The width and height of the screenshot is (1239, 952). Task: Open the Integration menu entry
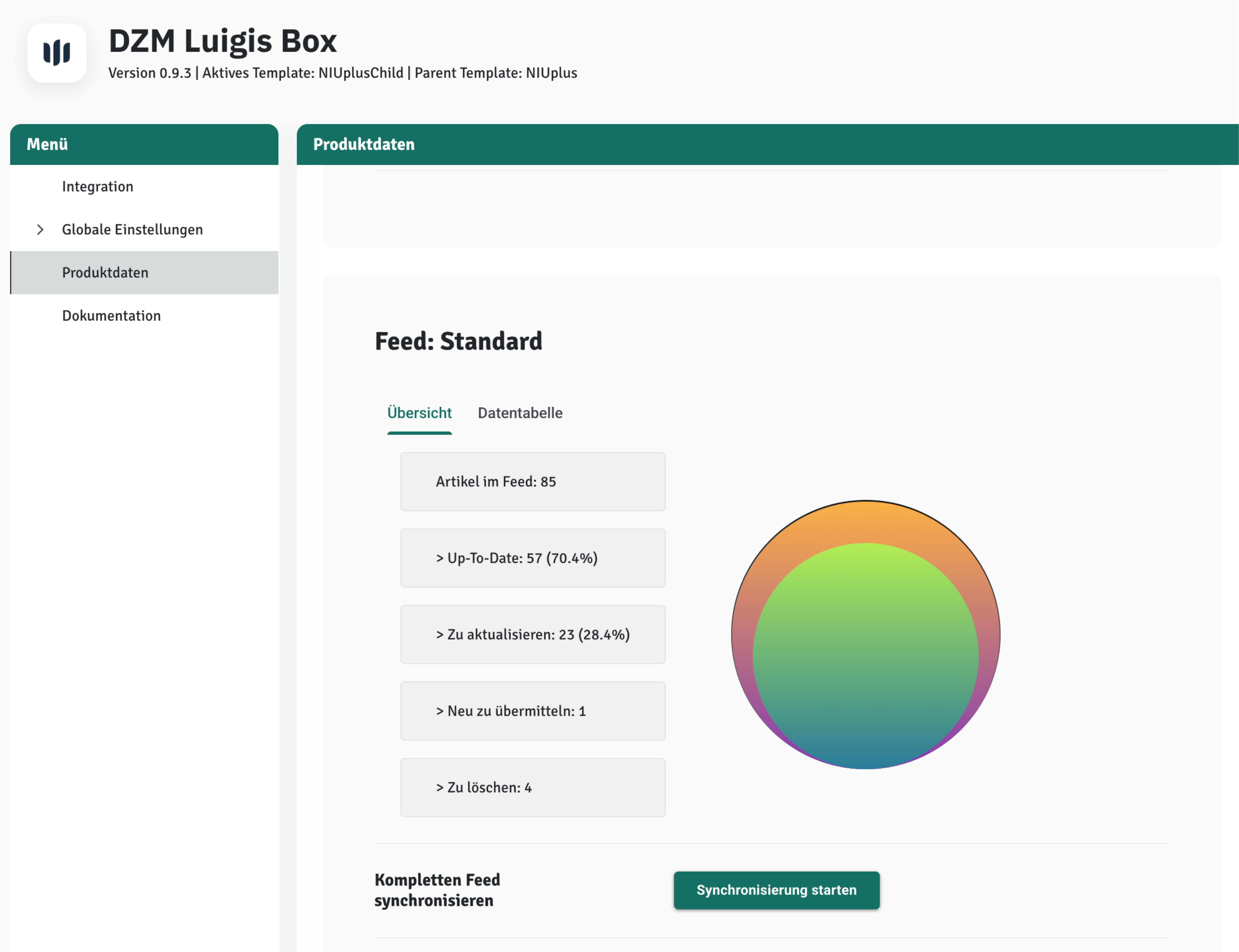click(x=98, y=186)
